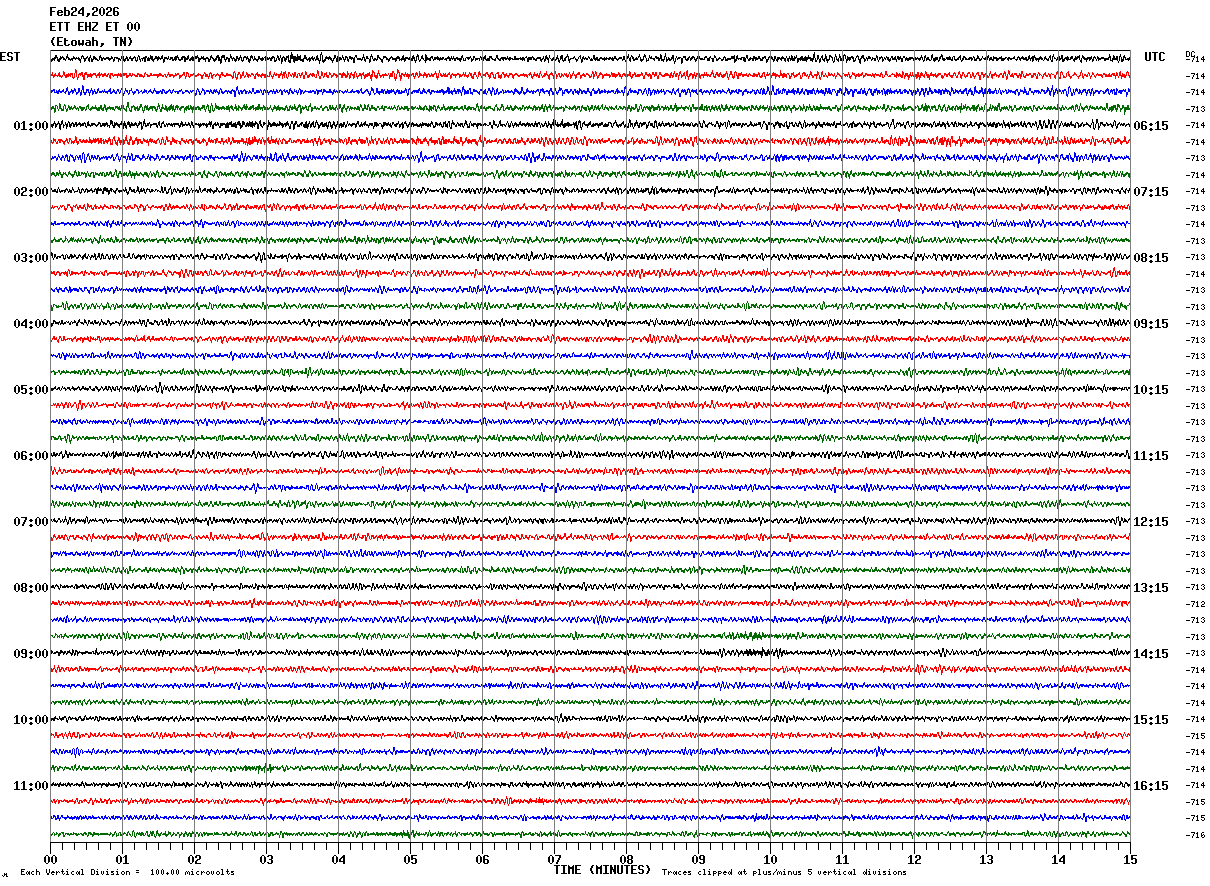Select the 11:00 EST row label

pyautogui.click(x=31, y=786)
